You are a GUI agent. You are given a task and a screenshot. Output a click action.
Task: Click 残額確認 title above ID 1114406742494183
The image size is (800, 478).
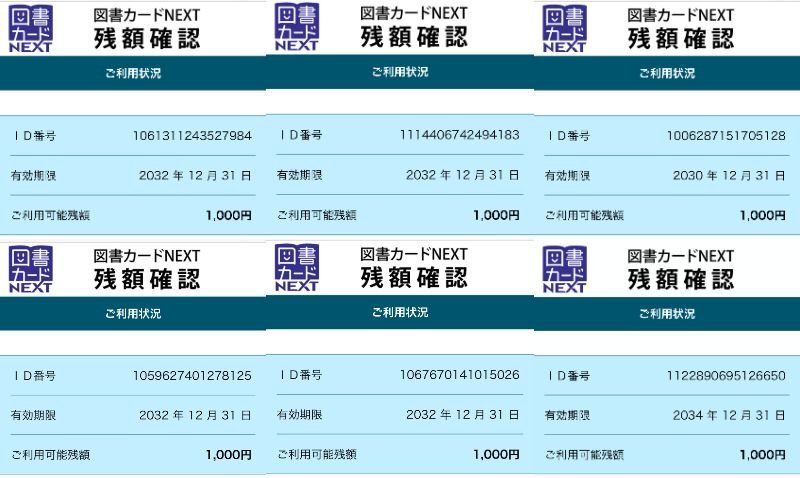tap(414, 37)
